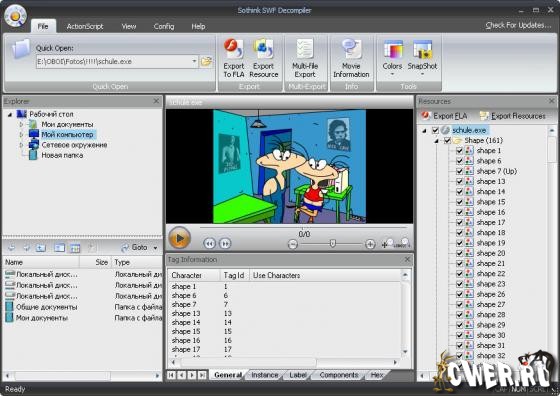Image resolution: width=560 pixels, height=396 pixels.
Task: Show Movie Information
Action: click(351, 58)
